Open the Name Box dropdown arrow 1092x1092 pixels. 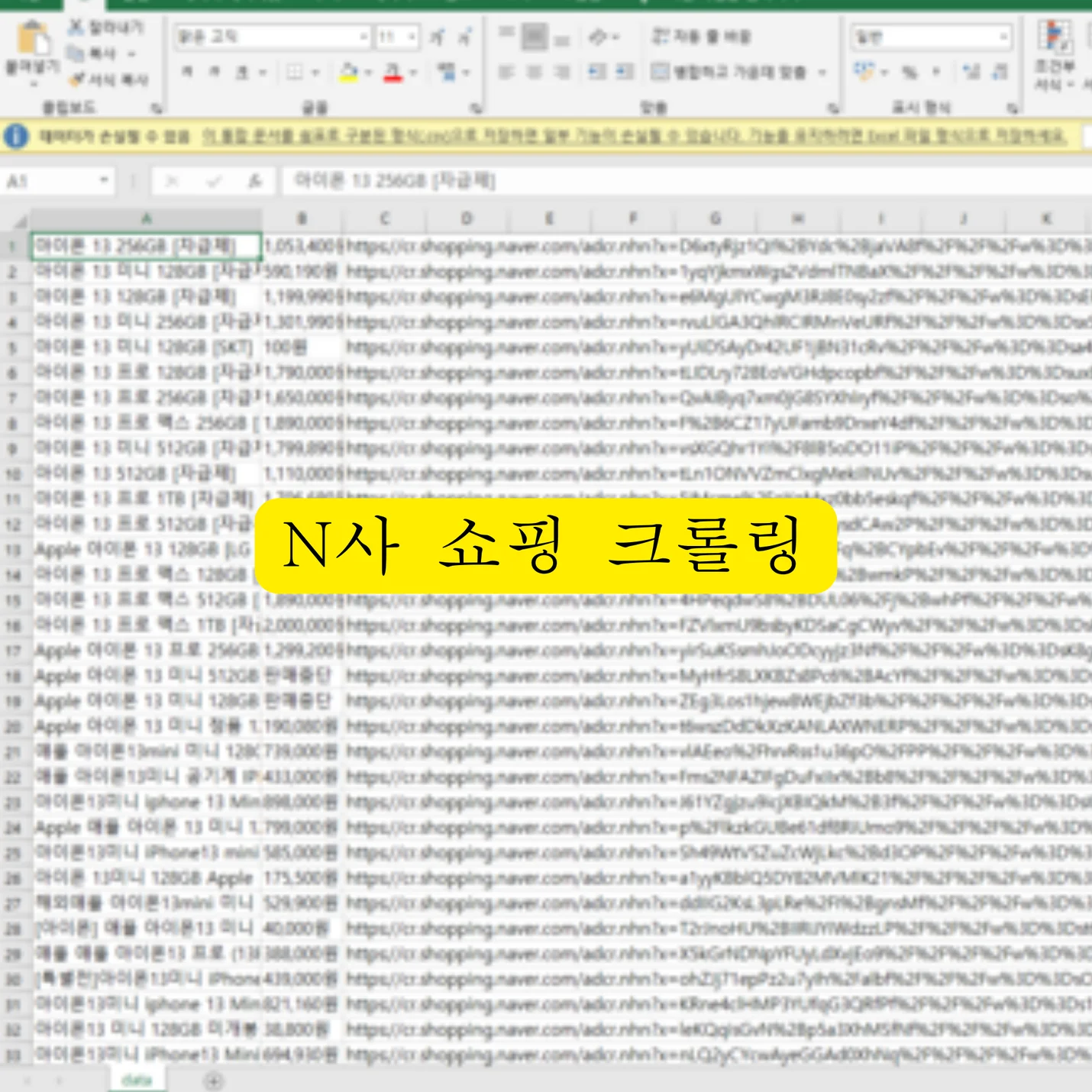[104, 181]
